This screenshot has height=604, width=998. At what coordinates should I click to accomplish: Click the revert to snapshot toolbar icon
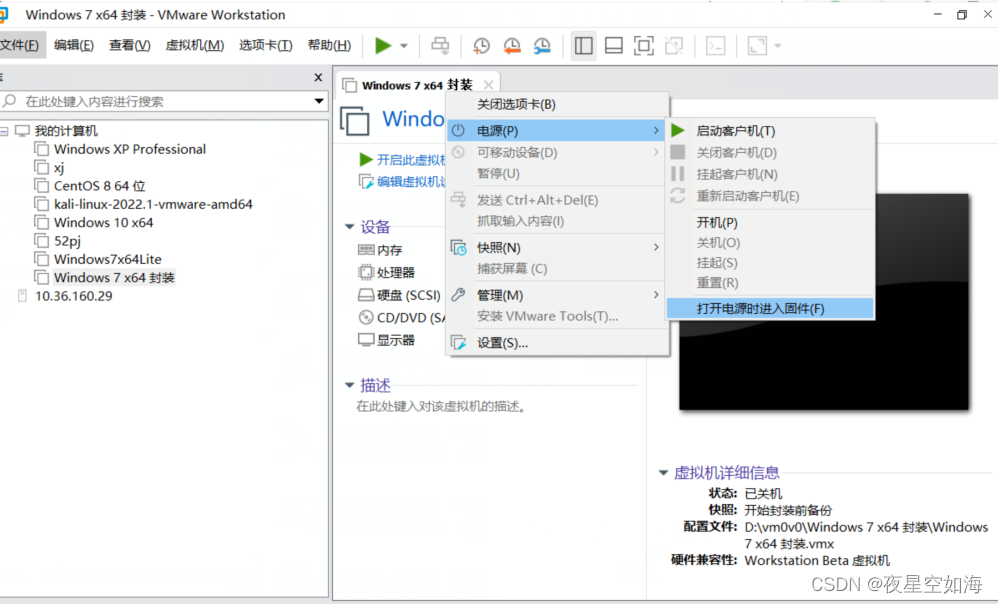513,45
